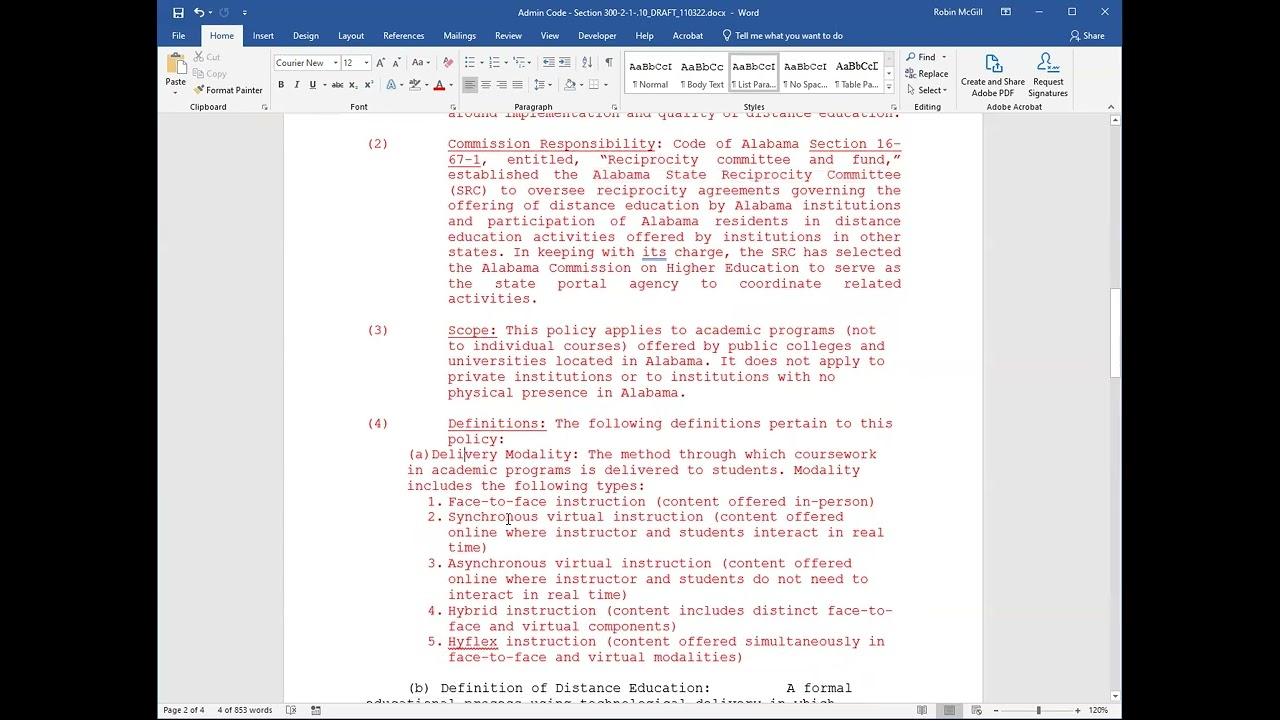The image size is (1280, 720).
Task: Sort the selected paragraphs
Action: [x=587, y=63]
